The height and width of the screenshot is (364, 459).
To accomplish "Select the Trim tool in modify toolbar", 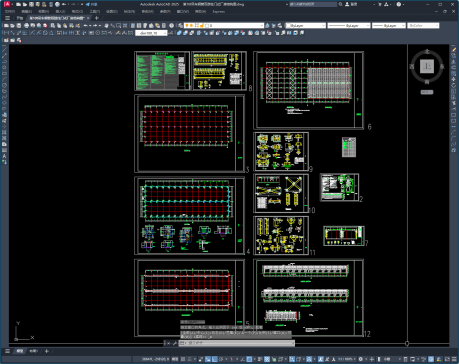I will click(454, 103).
